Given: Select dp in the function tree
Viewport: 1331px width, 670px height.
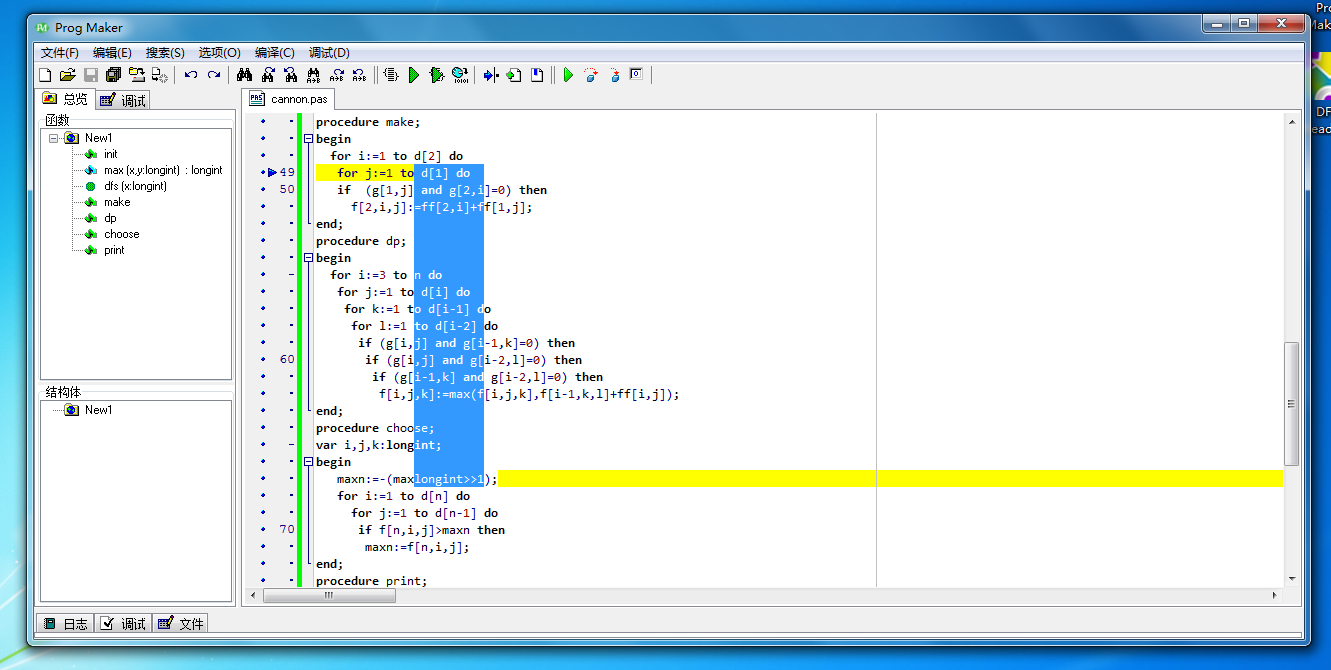Looking at the screenshot, I should pyautogui.click(x=110, y=218).
